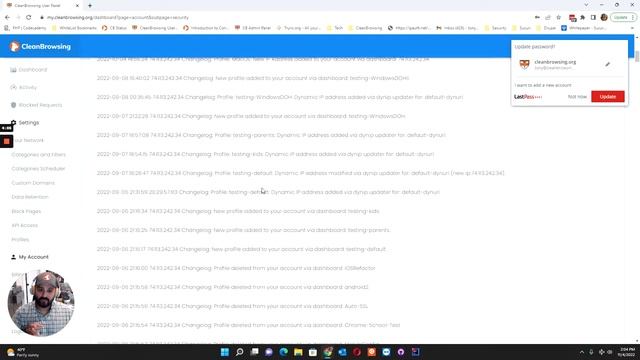Click changelog entry 'new profile added testing-kids'
Screen dimensions: 640x360
tap(238, 211)
